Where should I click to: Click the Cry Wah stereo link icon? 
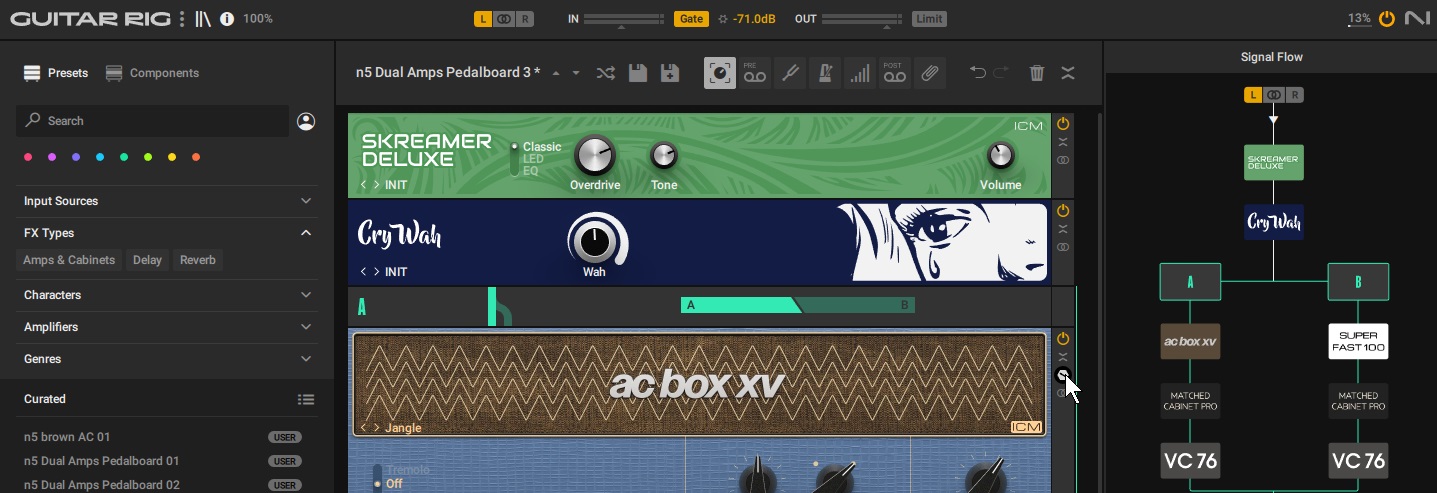pos(1063,247)
